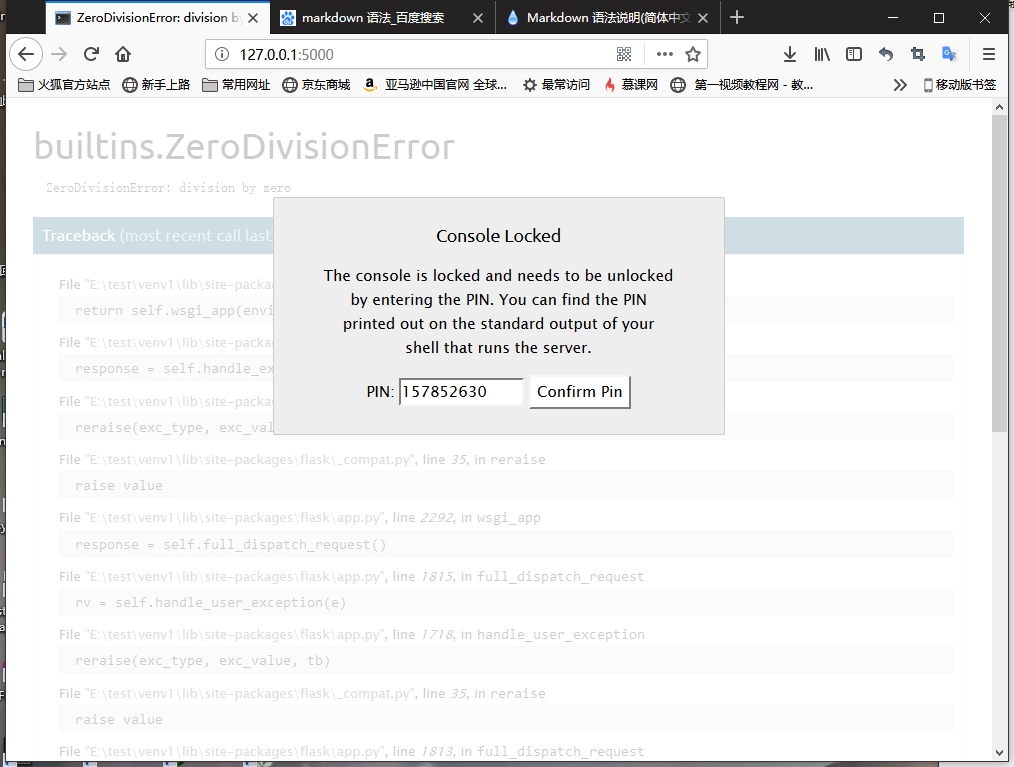This screenshot has width=1014, height=767.
Task: Open the browser home page
Action: click(x=123, y=54)
